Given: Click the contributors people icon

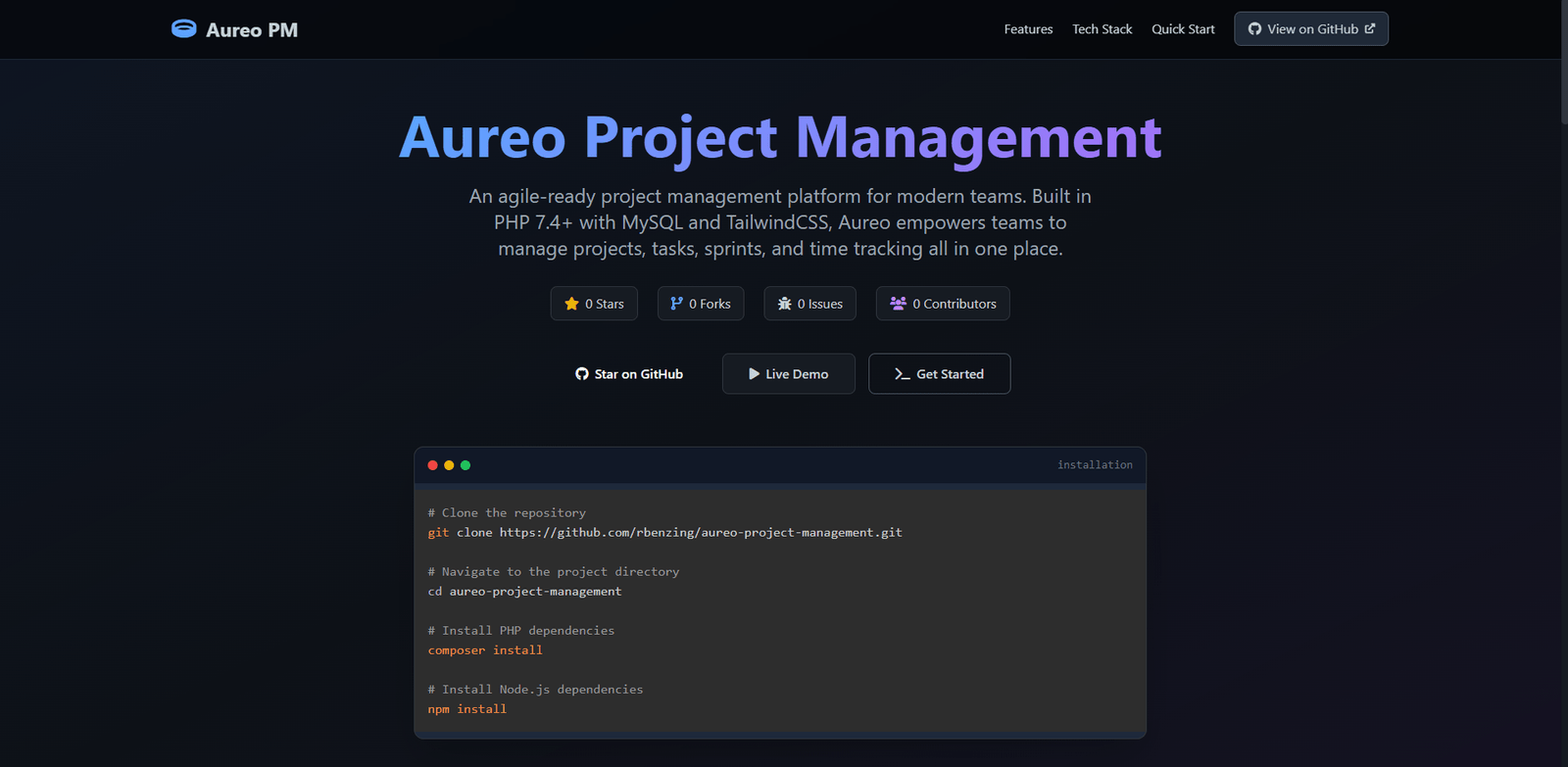Looking at the screenshot, I should point(898,304).
